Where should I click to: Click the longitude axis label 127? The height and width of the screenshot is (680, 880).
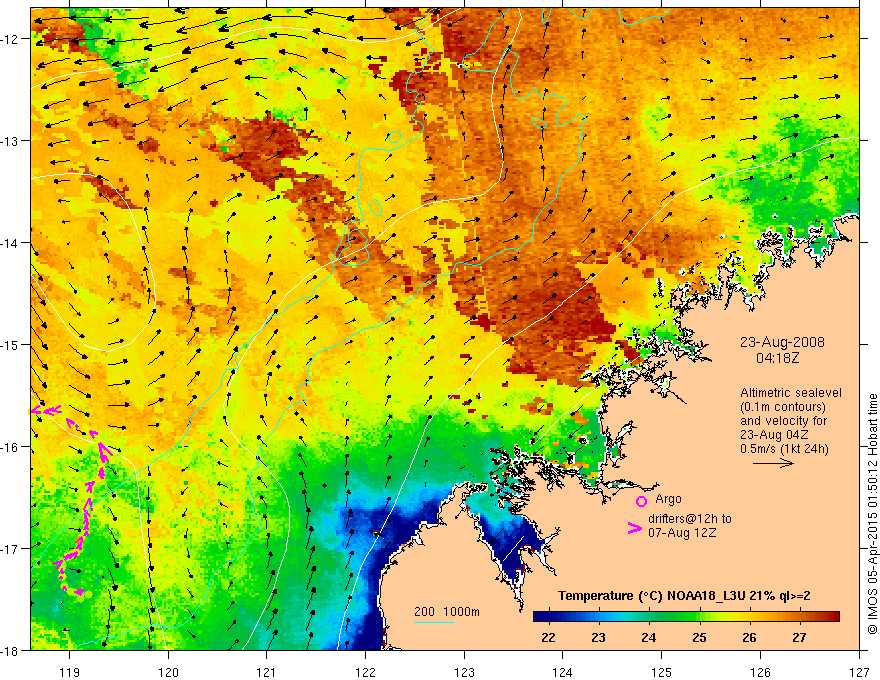click(859, 672)
